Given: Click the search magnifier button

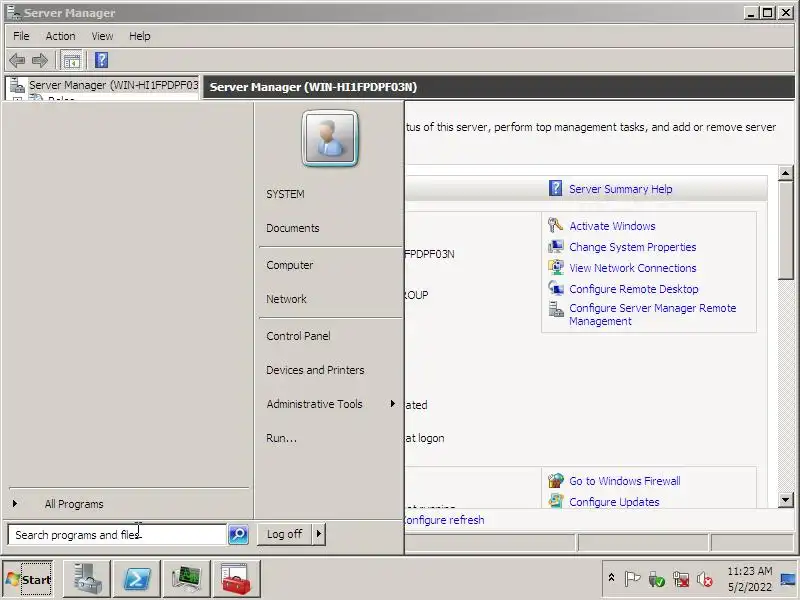Looking at the screenshot, I should tap(238, 534).
